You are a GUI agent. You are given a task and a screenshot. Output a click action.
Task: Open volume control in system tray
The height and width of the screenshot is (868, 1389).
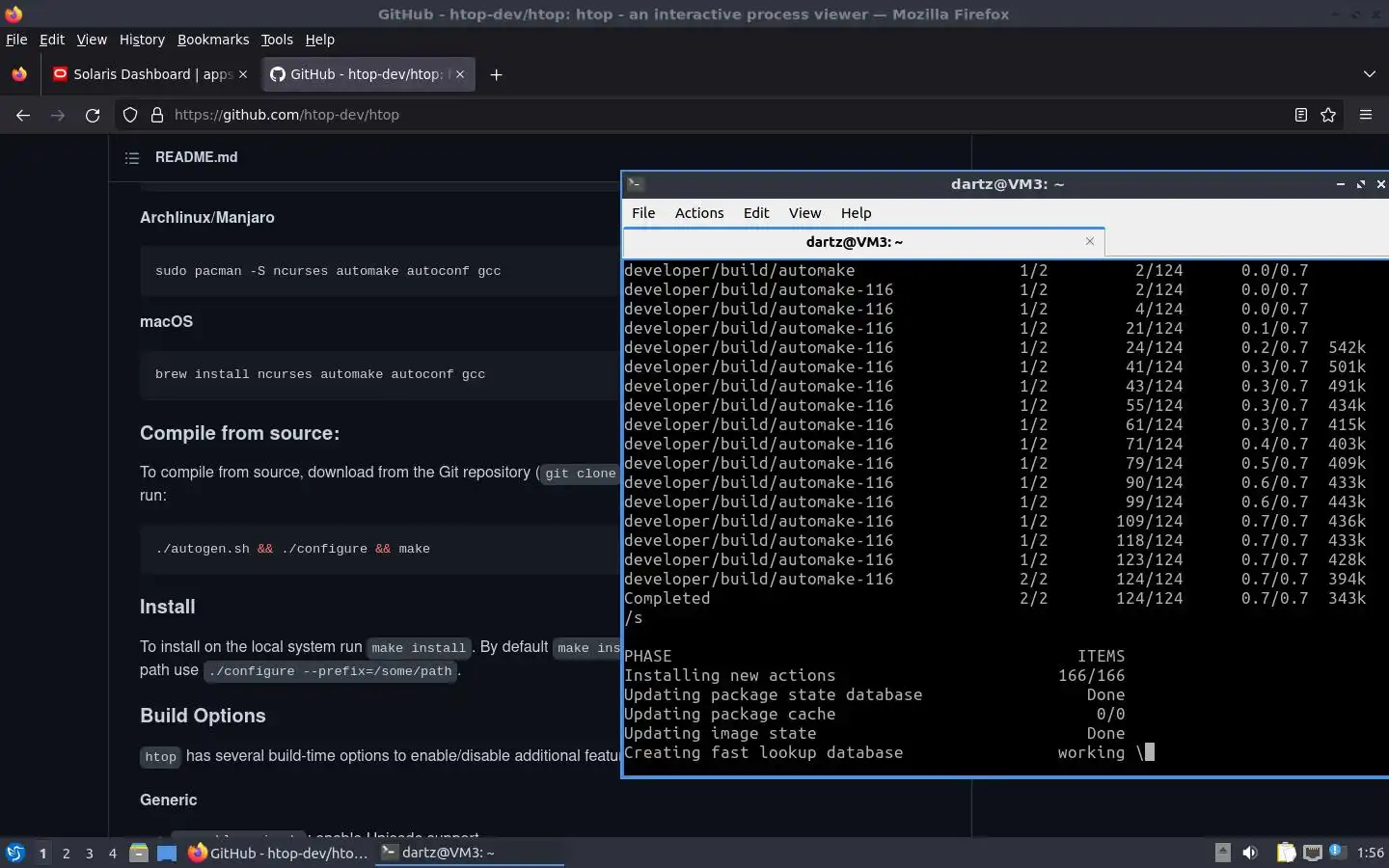point(1250,853)
